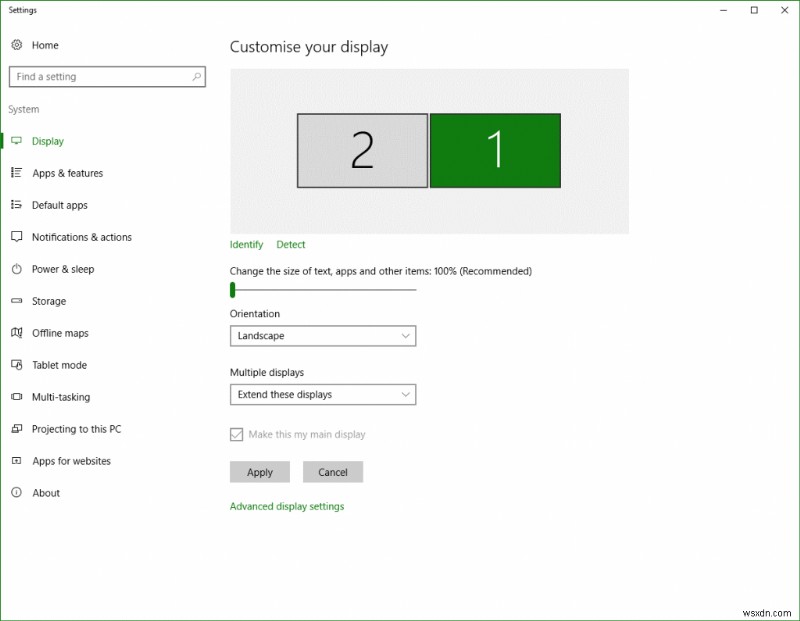This screenshot has width=800, height=621.
Task: Adjust the text size slider
Action: tap(234, 290)
